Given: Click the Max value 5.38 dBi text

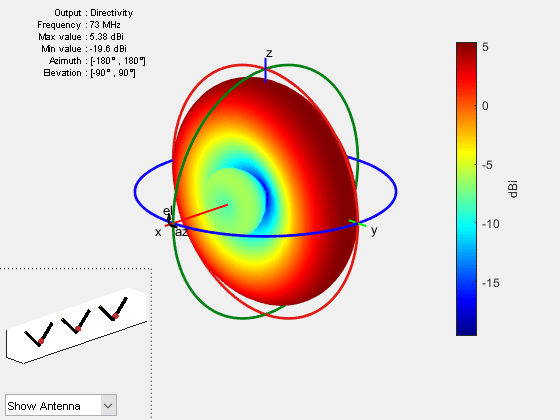Looking at the screenshot, I should 81,37.
